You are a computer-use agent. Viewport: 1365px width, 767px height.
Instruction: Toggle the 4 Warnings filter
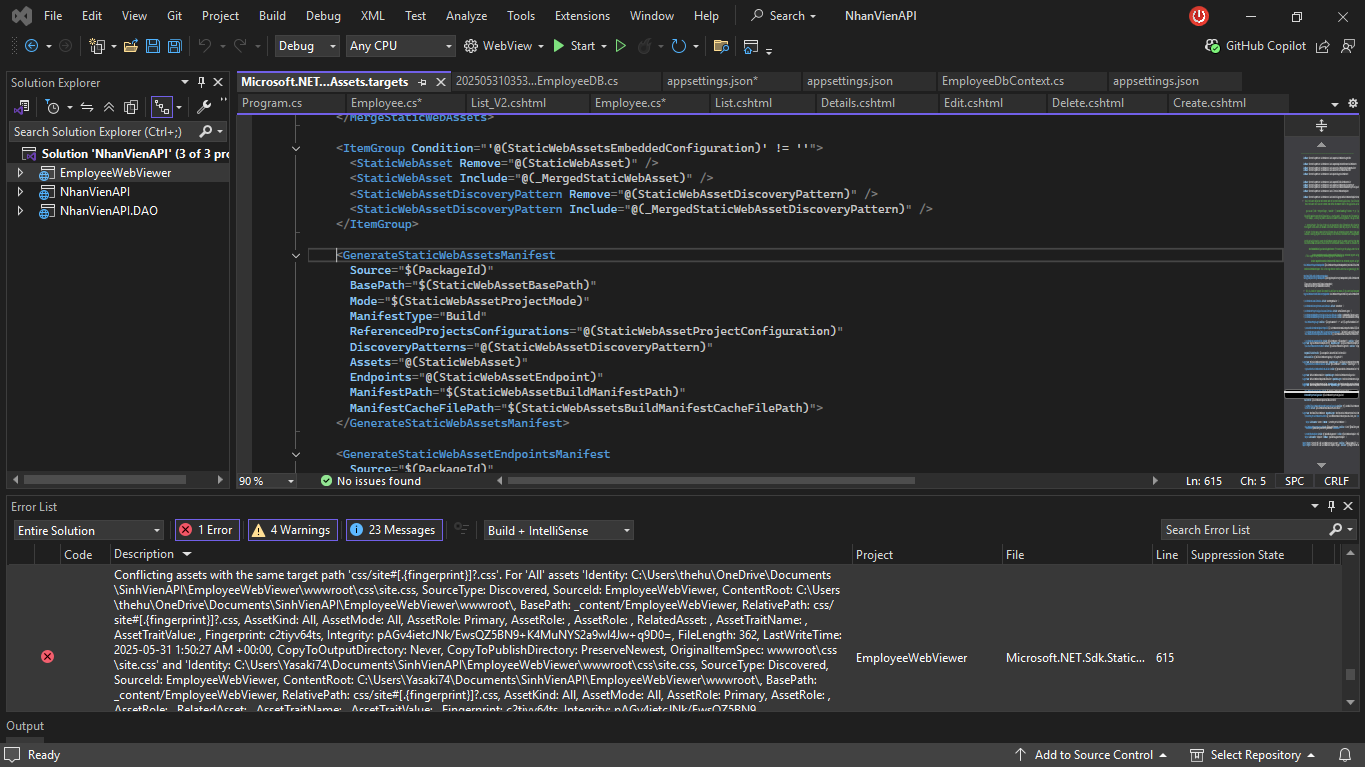(x=292, y=530)
